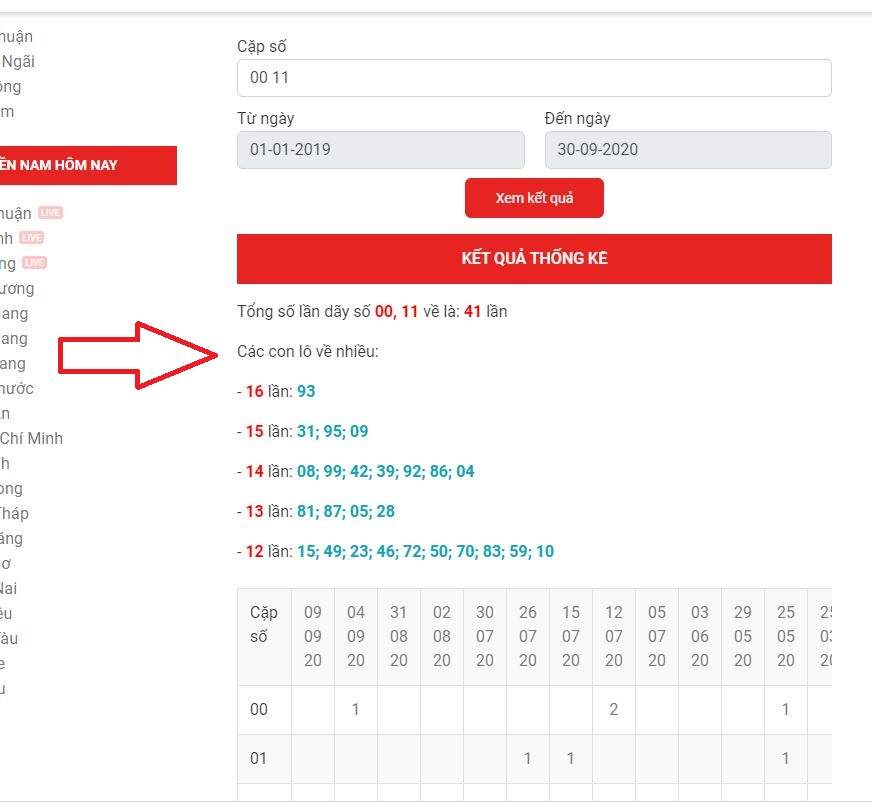The width and height of the screenshot is (872, 802).
Task: Click the LIVE badge beside "ng"
Action: pyautogui.click(x=35, y=263)
